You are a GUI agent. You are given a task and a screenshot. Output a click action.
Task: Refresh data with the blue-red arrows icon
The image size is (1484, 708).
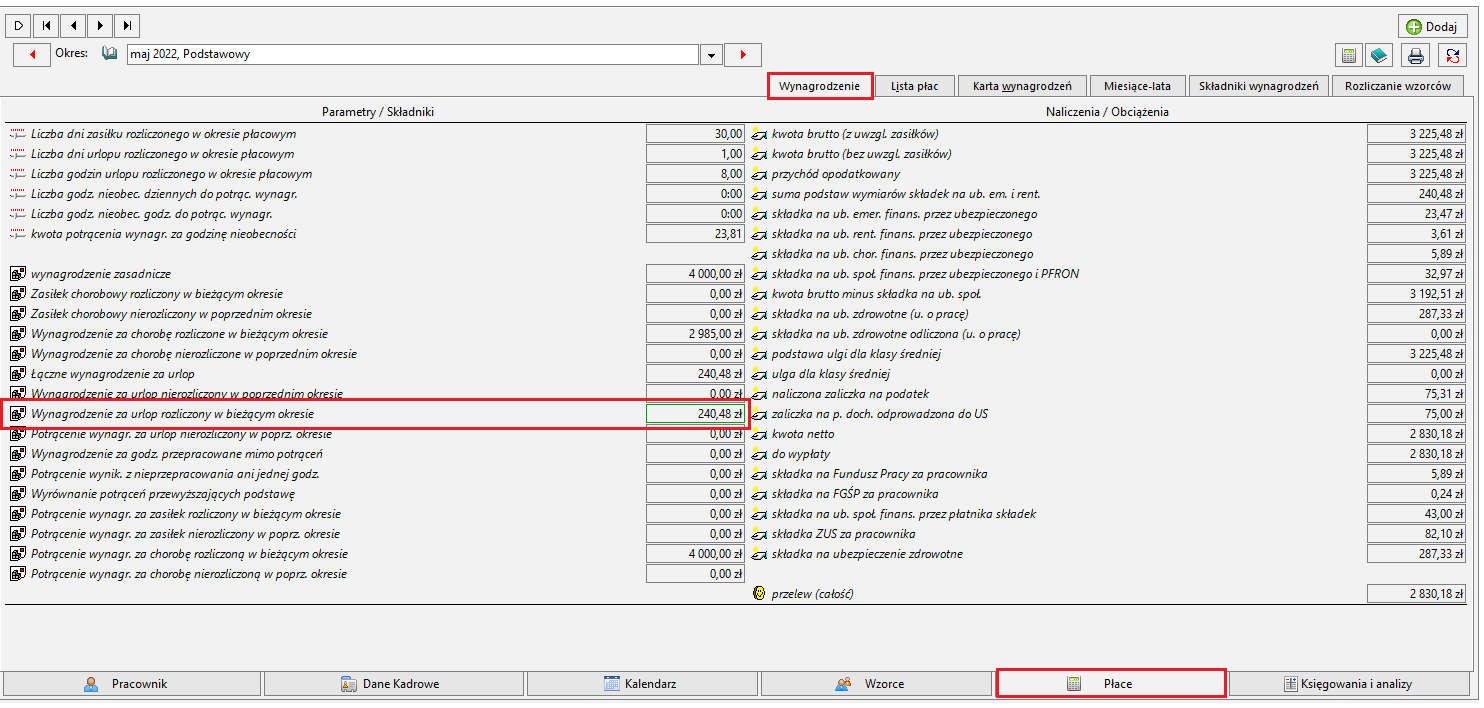[x=1452, y=55]
